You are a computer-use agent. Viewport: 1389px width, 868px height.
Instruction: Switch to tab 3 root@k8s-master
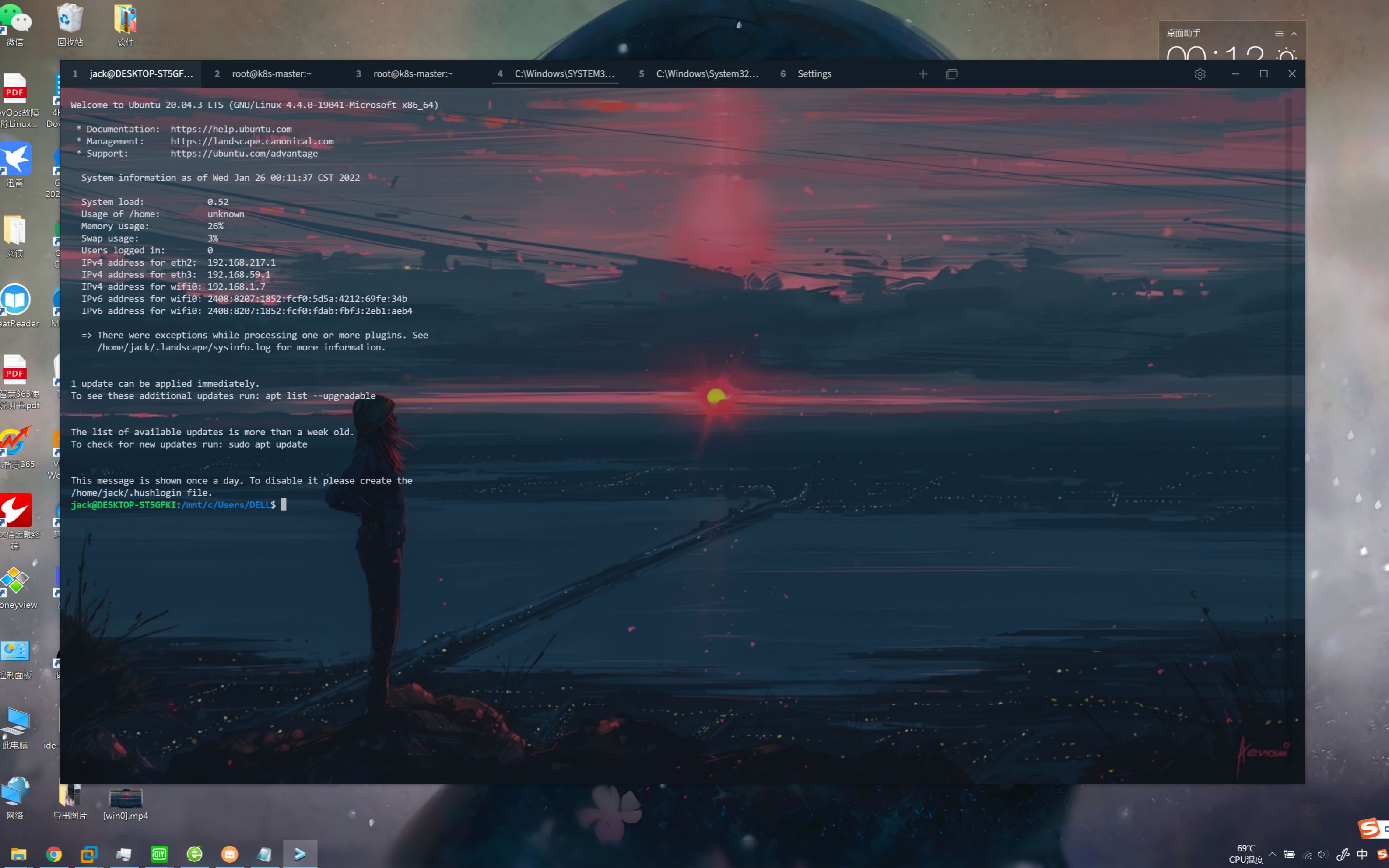point(414,74)
